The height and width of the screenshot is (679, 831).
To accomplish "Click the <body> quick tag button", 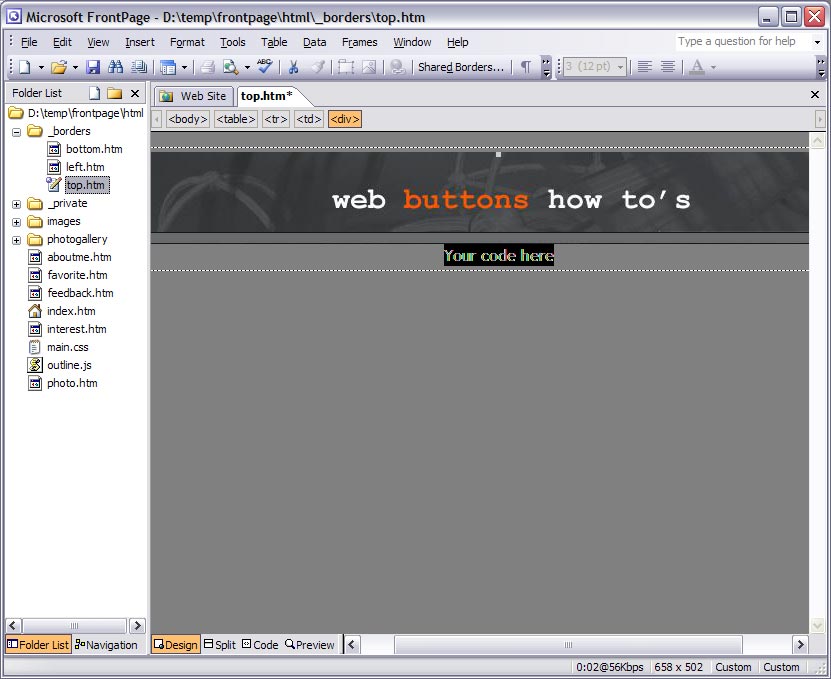I will point(188,119).
